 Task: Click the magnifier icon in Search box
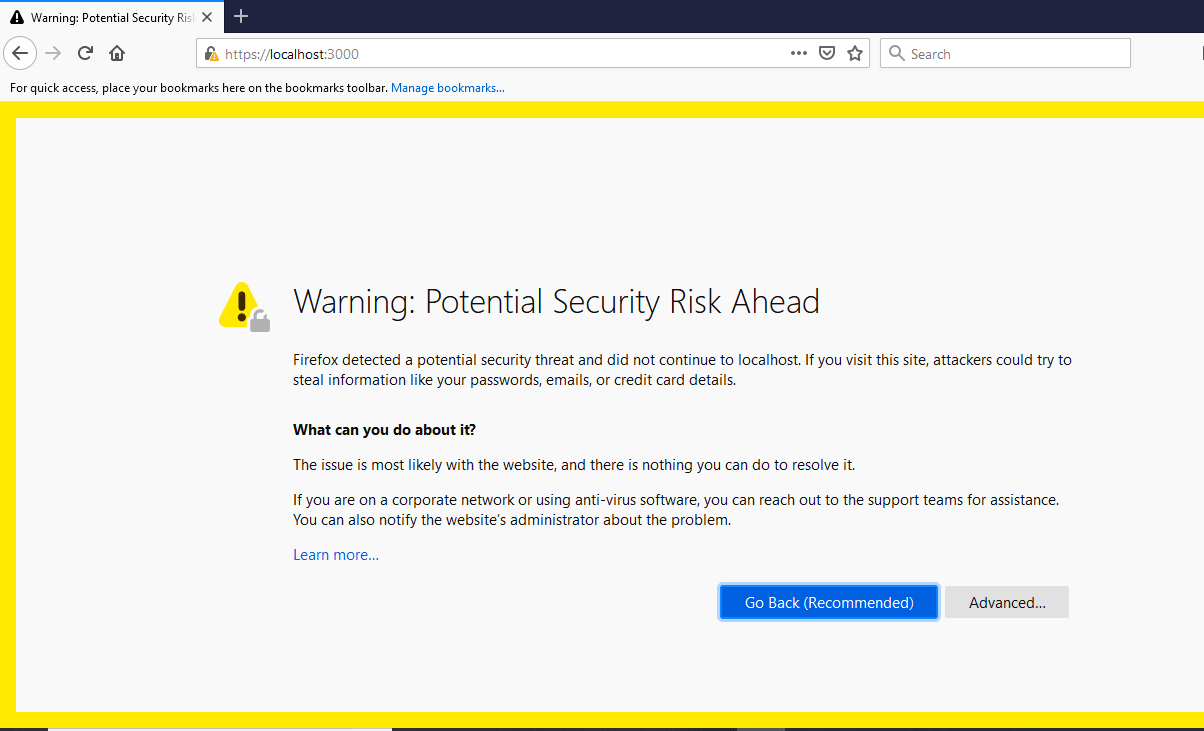(x=896, y=54)
